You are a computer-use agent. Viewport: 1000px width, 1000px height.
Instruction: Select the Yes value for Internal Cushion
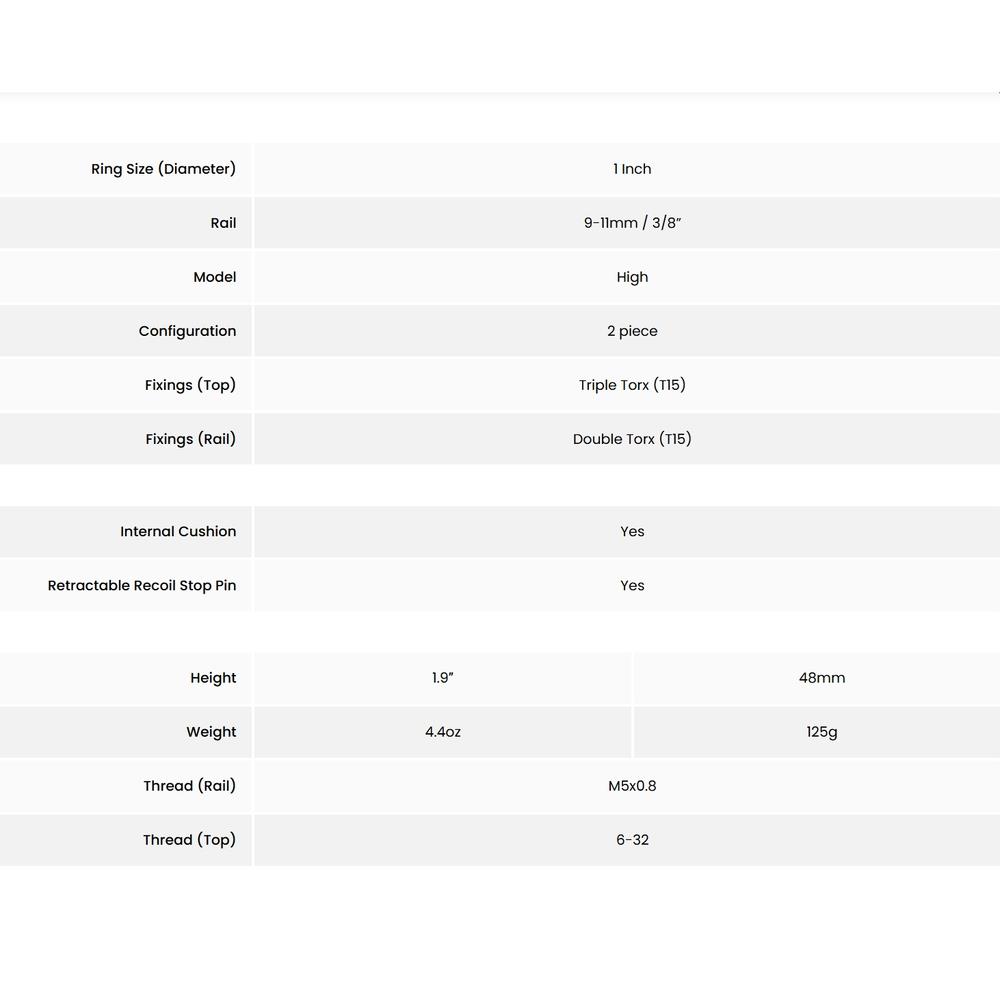click(x=632, y=532)
